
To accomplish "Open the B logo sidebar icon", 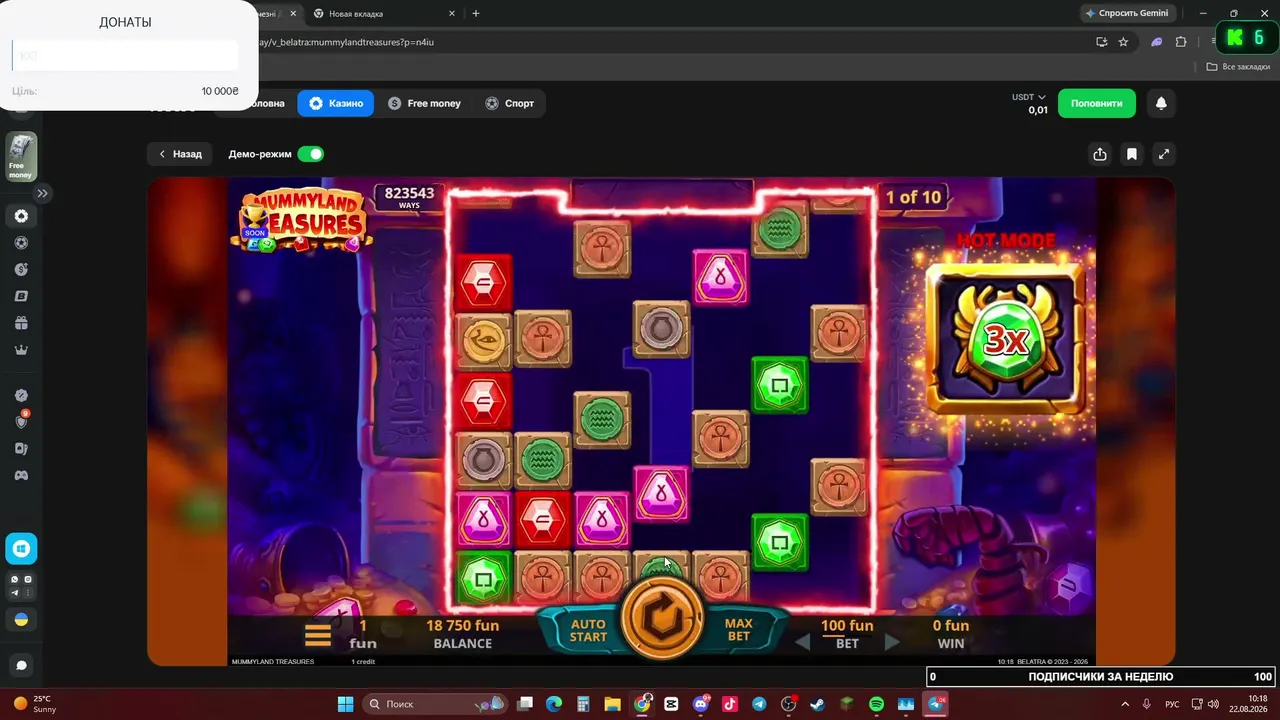I will pyautogui.click(x=21, y=297).
